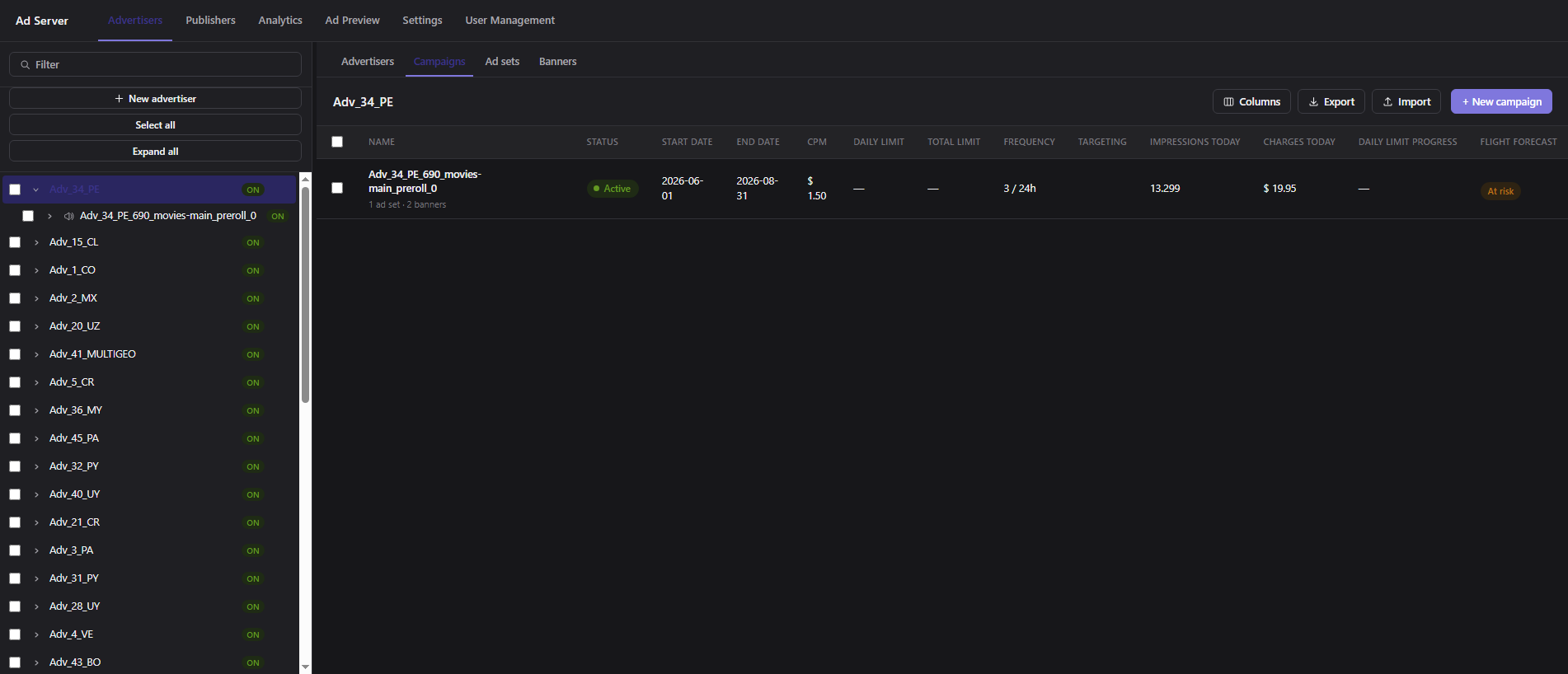Collapse the Adv_34_PE tree node
The height and width of the screenshot is (674, 1568).
pos(36,190)
